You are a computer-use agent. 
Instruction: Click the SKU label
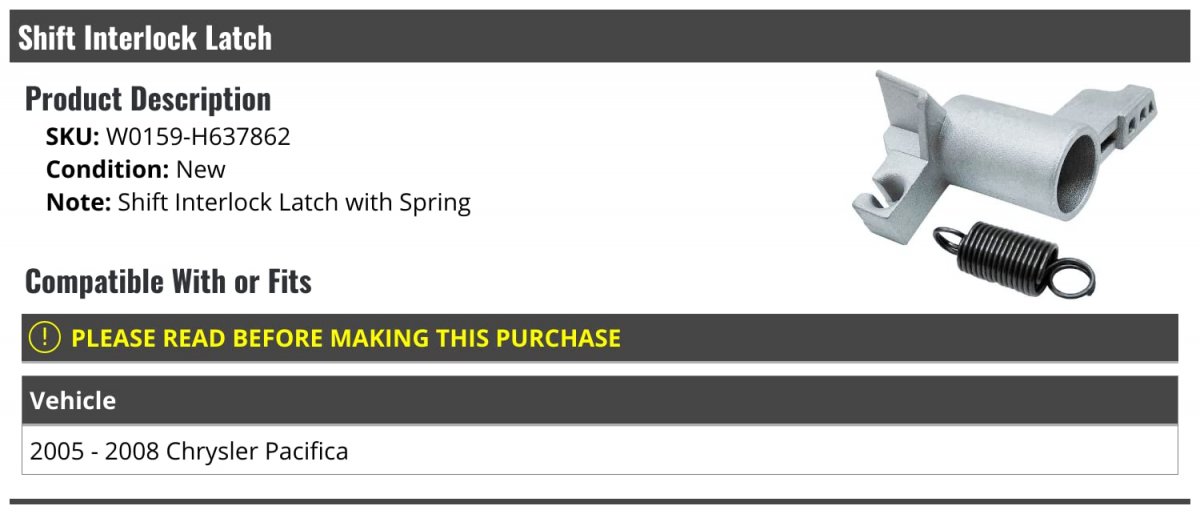(x=73, y=136)
